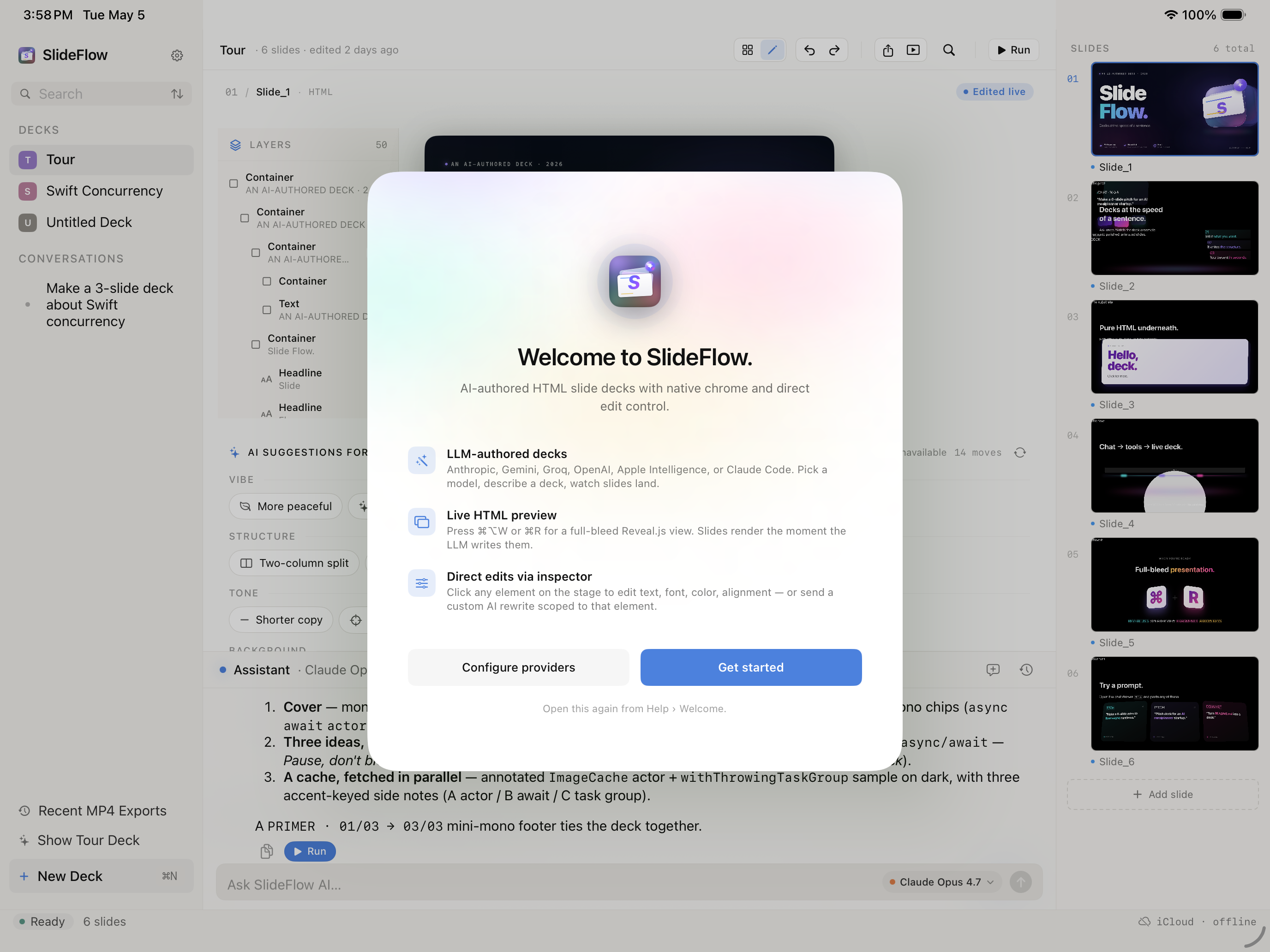Click the SlideFlow welcome app icon
Screen dimensions: 1270x952
pos(635,281)
